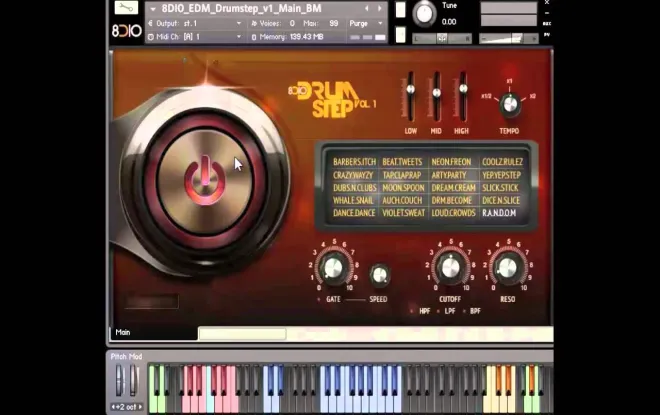Toggle the GATE on/off indicator
660x415 pixels.
[x=319, y=299]
